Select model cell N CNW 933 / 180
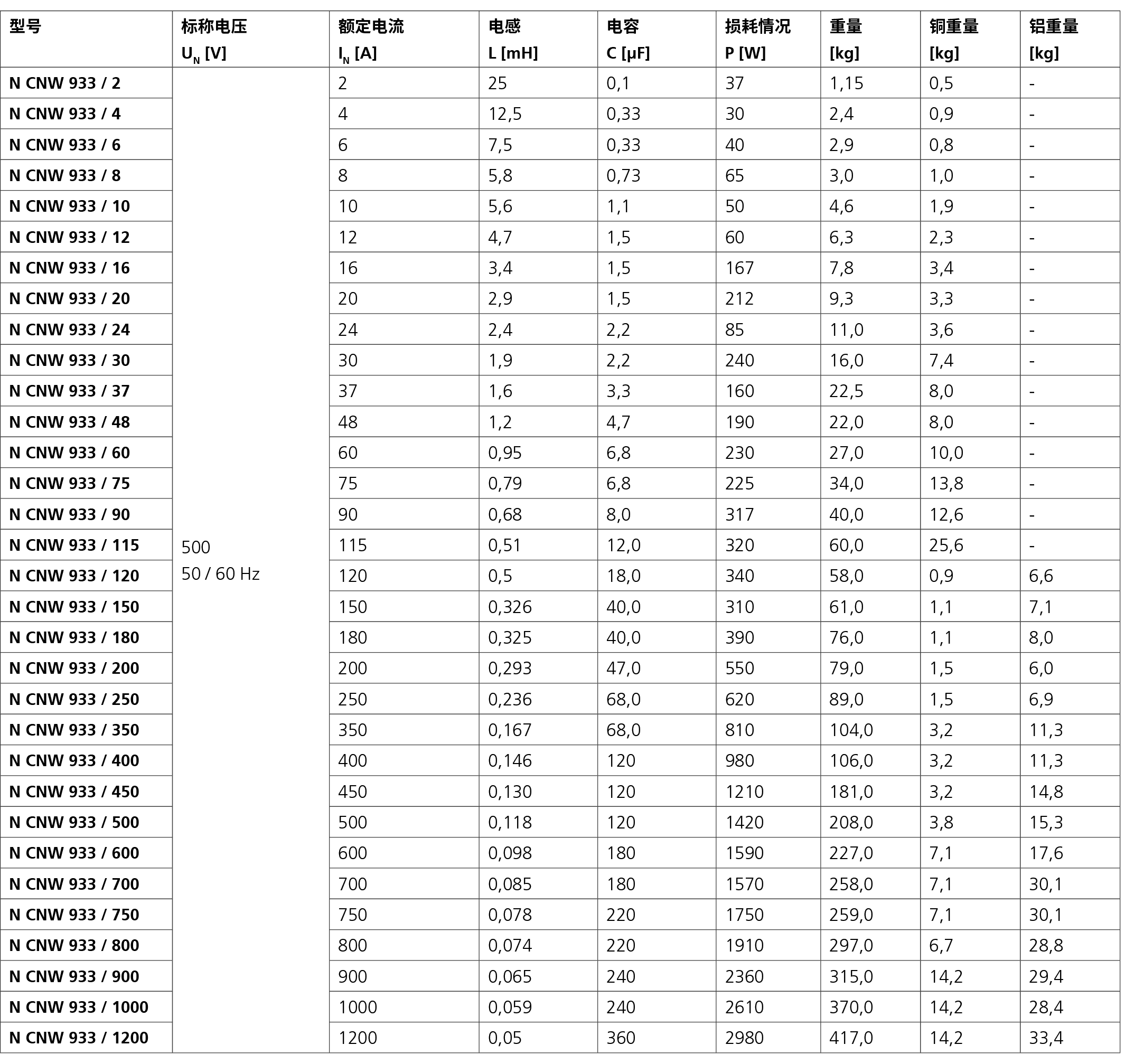Image resolution: width=1125 pixels, height=1064 pixels. [x=86, y=637]
